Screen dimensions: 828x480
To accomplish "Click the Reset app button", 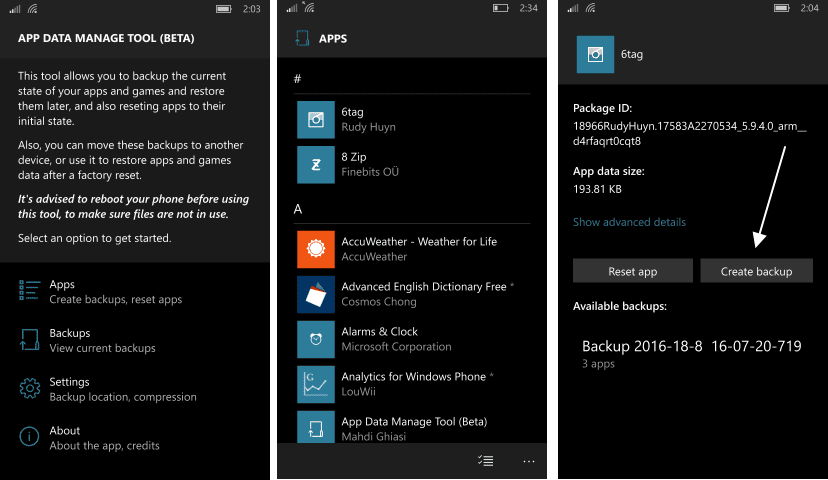I will [633, 271].
